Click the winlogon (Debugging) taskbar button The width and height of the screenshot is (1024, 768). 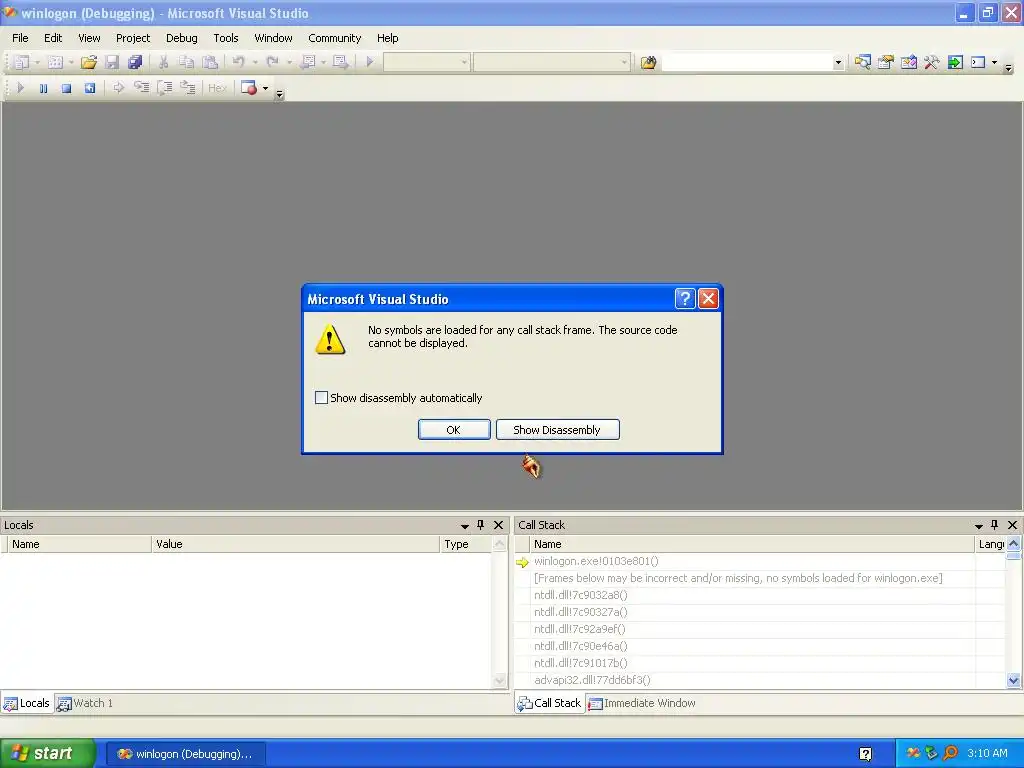(x=186, y=754)
